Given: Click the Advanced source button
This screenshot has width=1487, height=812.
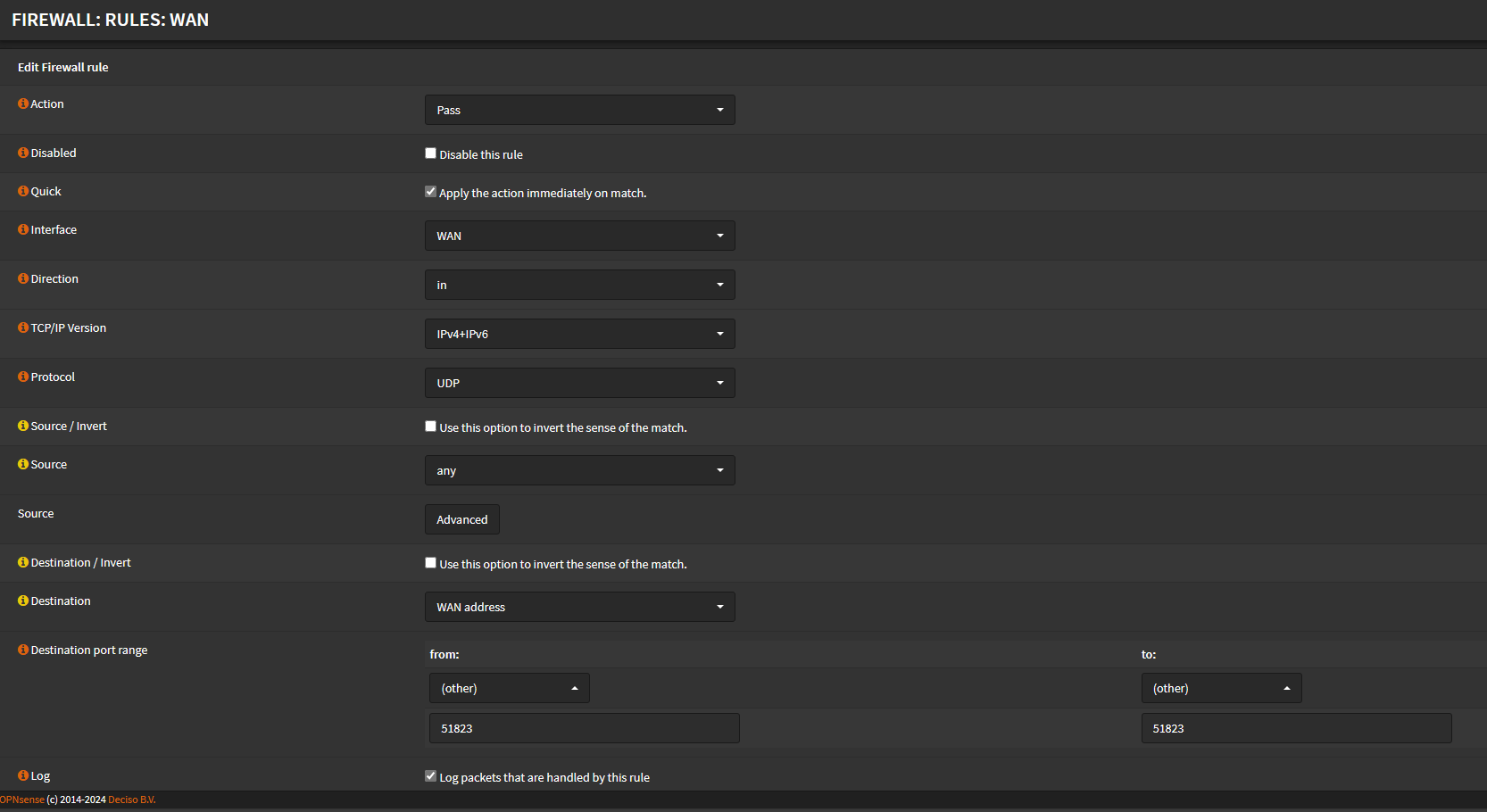Looking at the screenshot, I should (x=462, y=519).
